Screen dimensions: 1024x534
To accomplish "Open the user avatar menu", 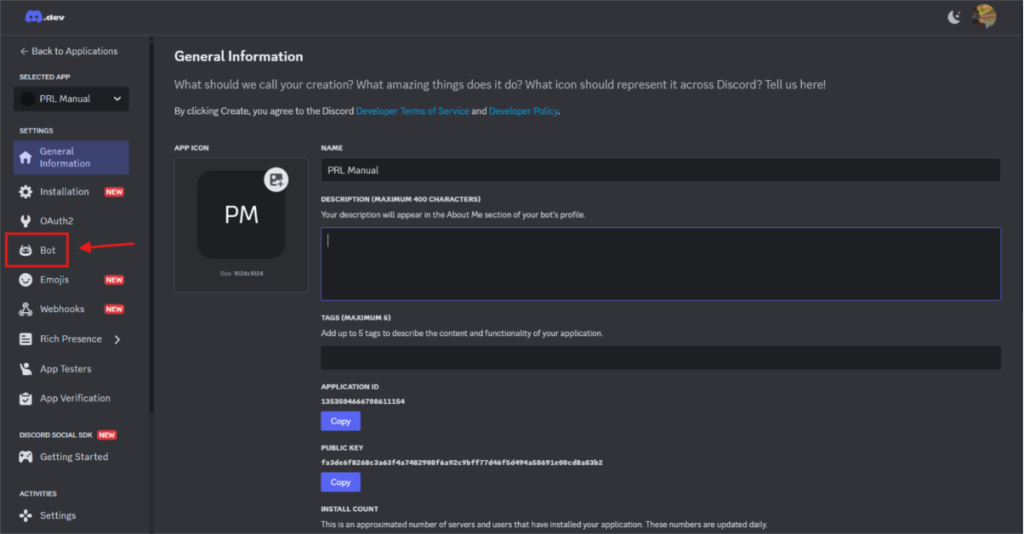I will [984, 16].
